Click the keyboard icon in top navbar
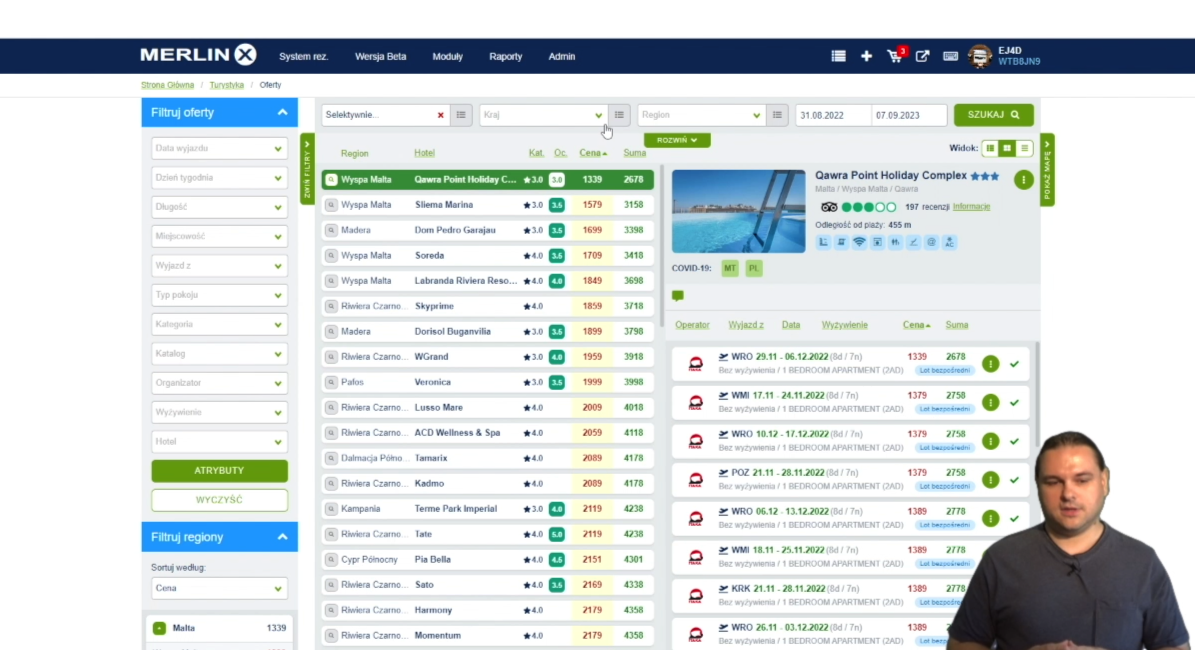 (950, 56)
